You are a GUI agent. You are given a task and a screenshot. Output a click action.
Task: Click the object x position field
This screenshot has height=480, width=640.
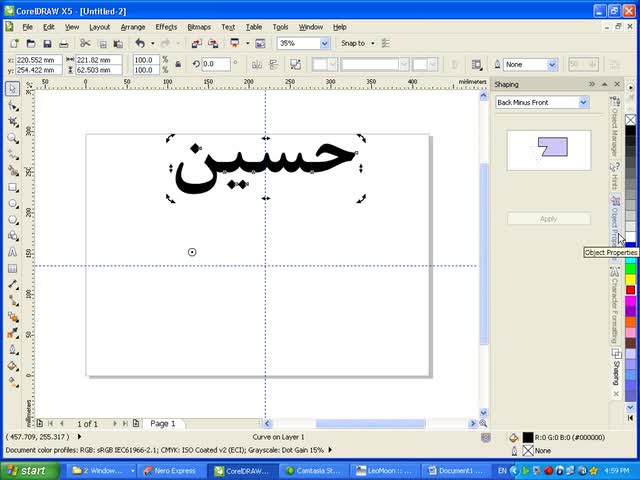tap(39, 60)
